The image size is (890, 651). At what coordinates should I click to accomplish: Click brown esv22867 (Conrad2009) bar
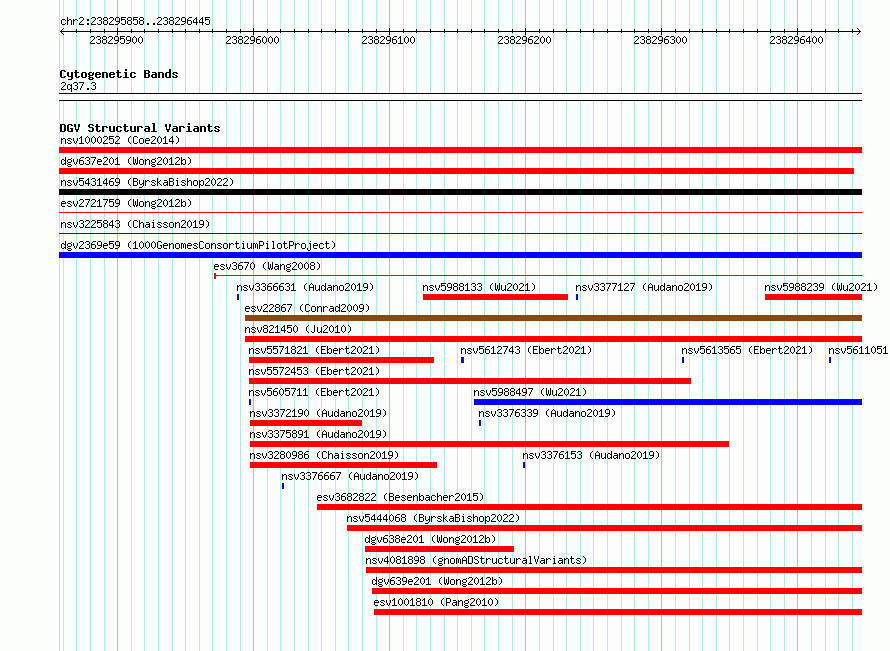click(553, 318)
